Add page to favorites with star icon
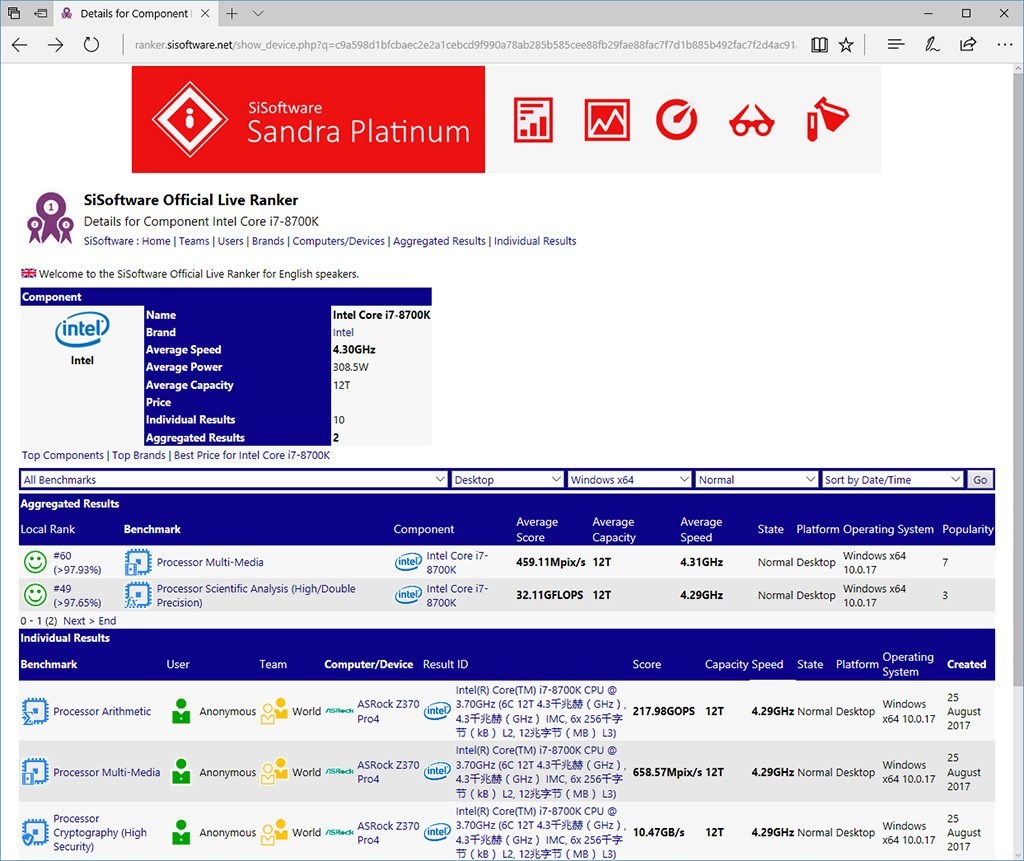Screen dimensions: 1024x861 [846, 44]
